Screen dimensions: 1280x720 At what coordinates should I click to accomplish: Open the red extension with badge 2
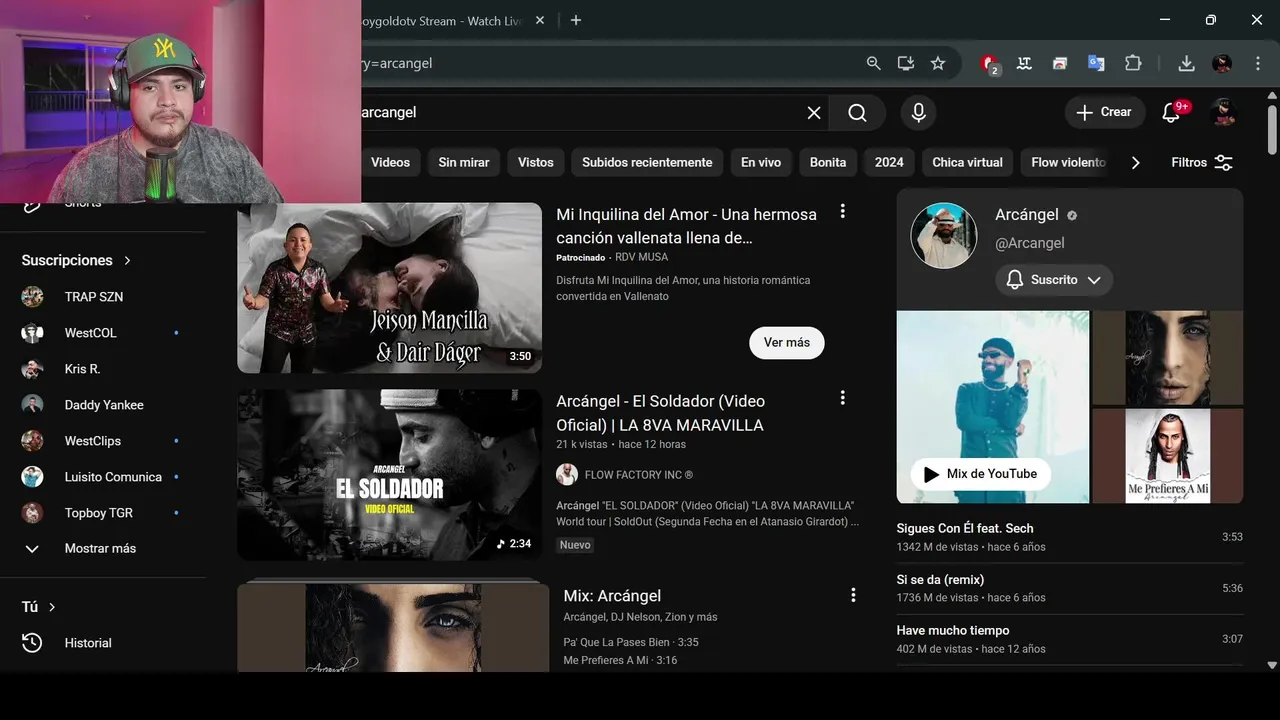click(x=990, y=64)
